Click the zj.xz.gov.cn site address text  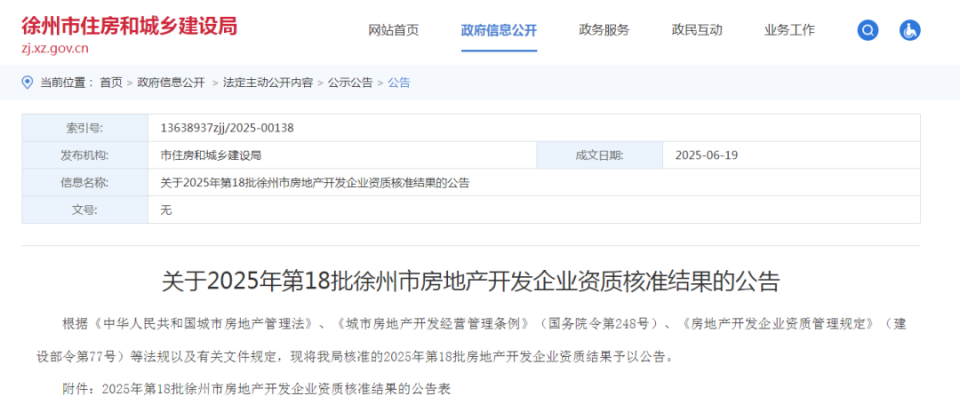pyautogui.click(x=55, y=49)
